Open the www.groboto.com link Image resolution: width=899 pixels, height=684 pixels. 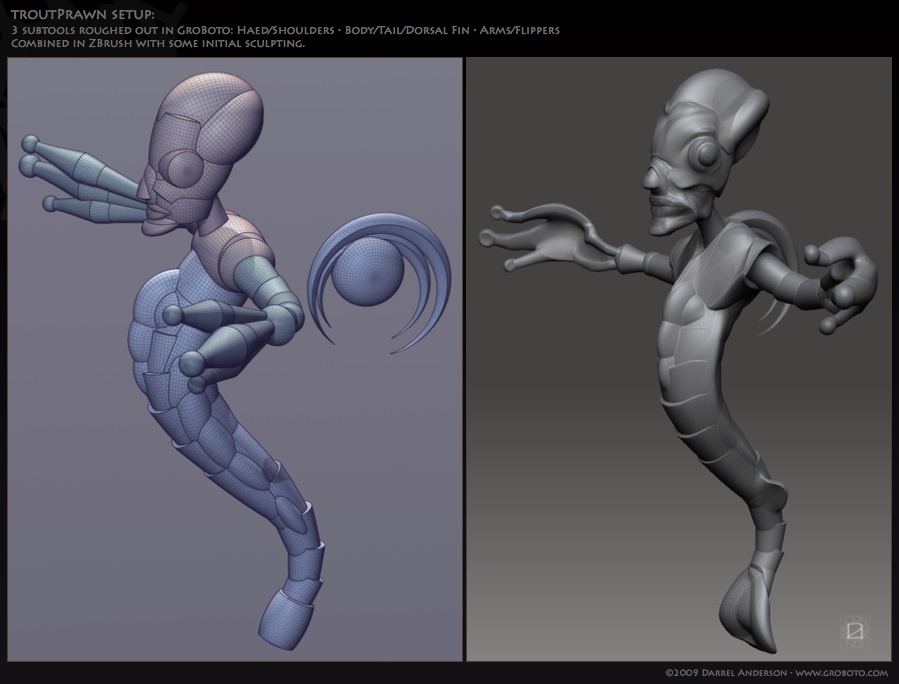pos(842,673)
